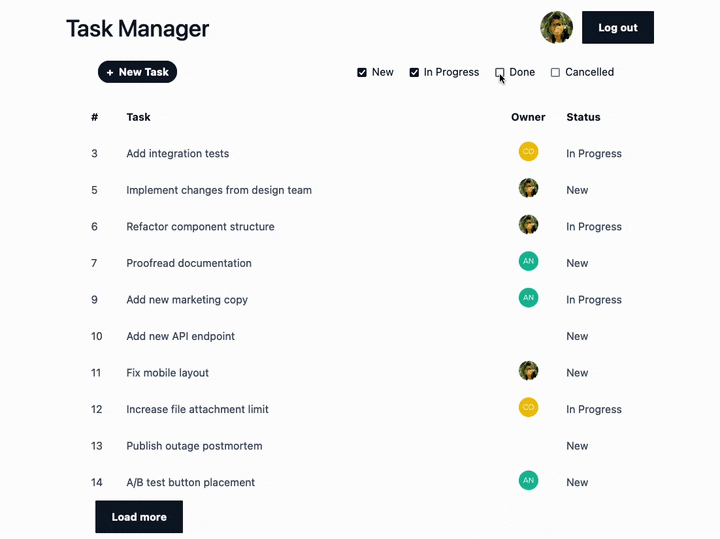Viewport: 720px width, 539px height.
Task: Uncheck the In Progress status filter
Action: tap(414, 73)
